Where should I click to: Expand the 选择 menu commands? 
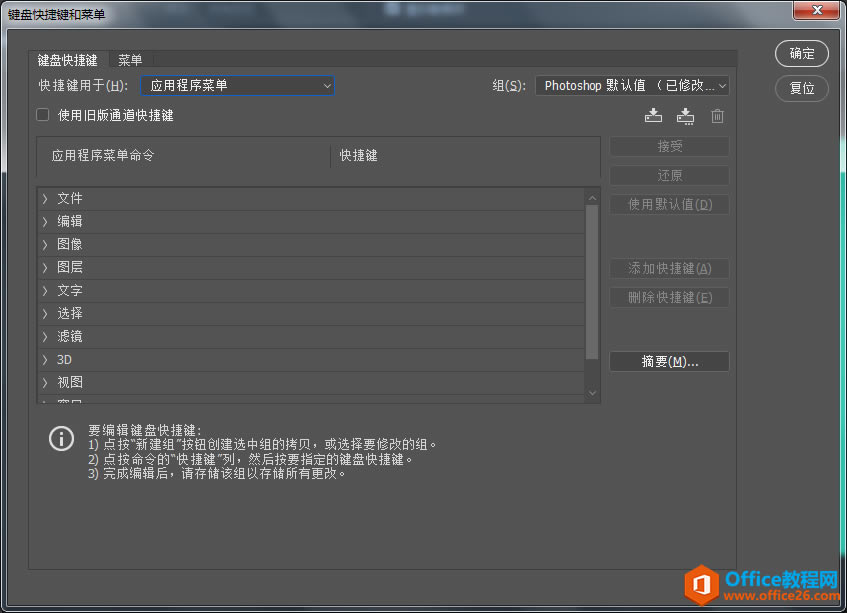(45, 313)
